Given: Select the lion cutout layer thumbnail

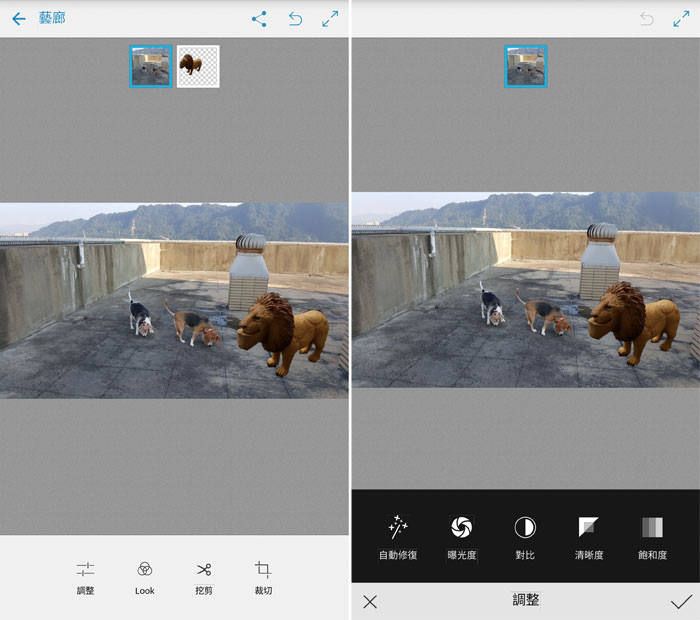Looking at the screenshot, I should (x=198, y=67).
